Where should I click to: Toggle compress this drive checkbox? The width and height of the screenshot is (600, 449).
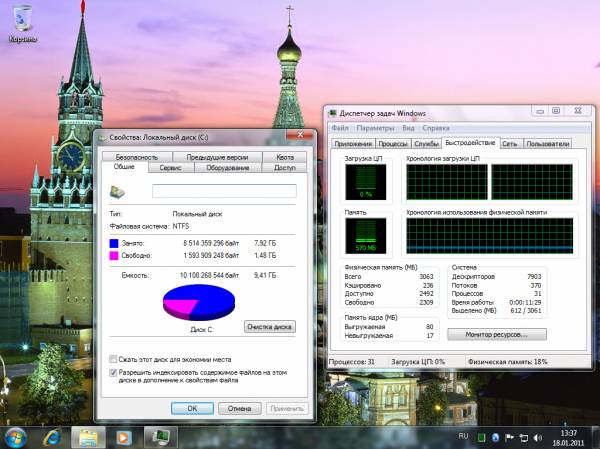click(x=113, y=359)
